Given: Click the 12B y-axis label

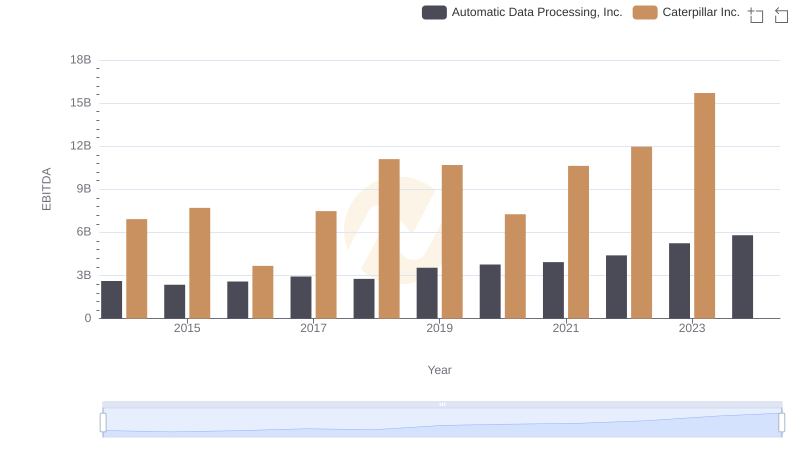Looking at the screenshot, I should [x=81, y=146].
